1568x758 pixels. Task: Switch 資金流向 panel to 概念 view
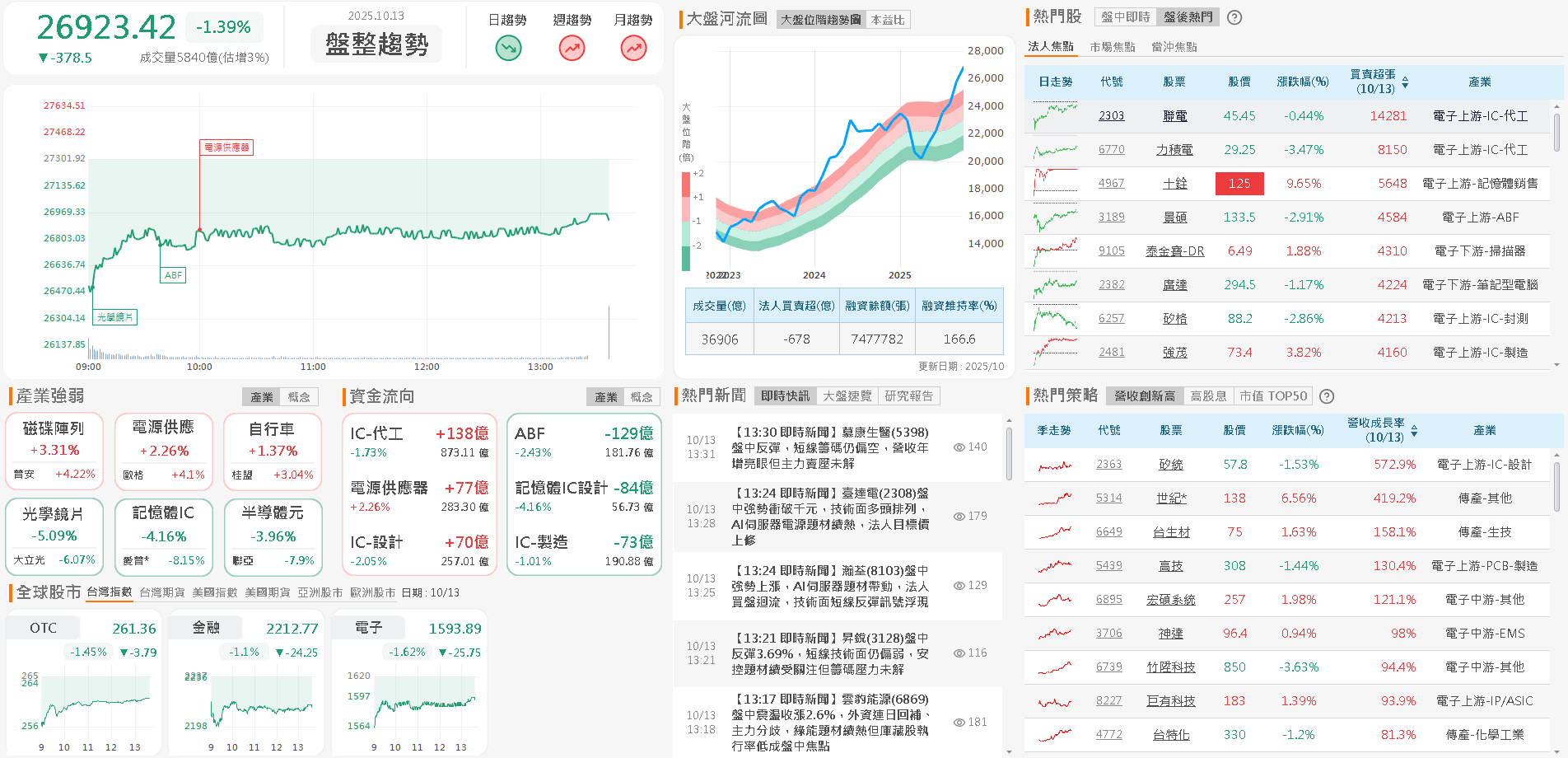coord(642,397)
